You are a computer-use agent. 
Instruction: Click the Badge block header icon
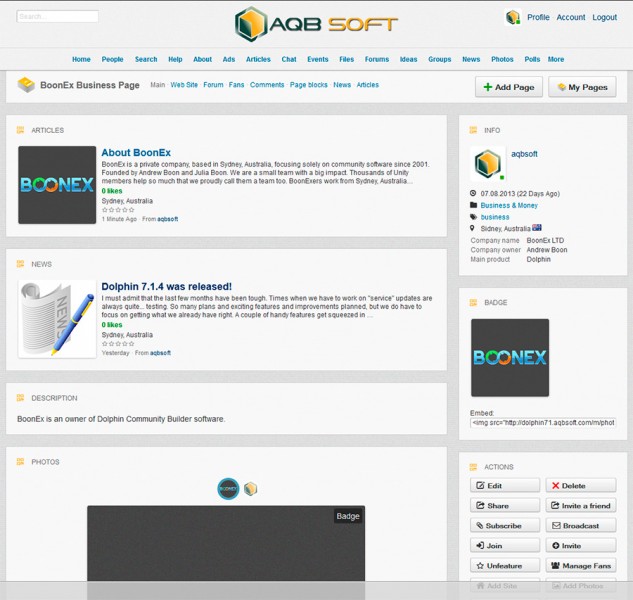(x=473, y=302)
